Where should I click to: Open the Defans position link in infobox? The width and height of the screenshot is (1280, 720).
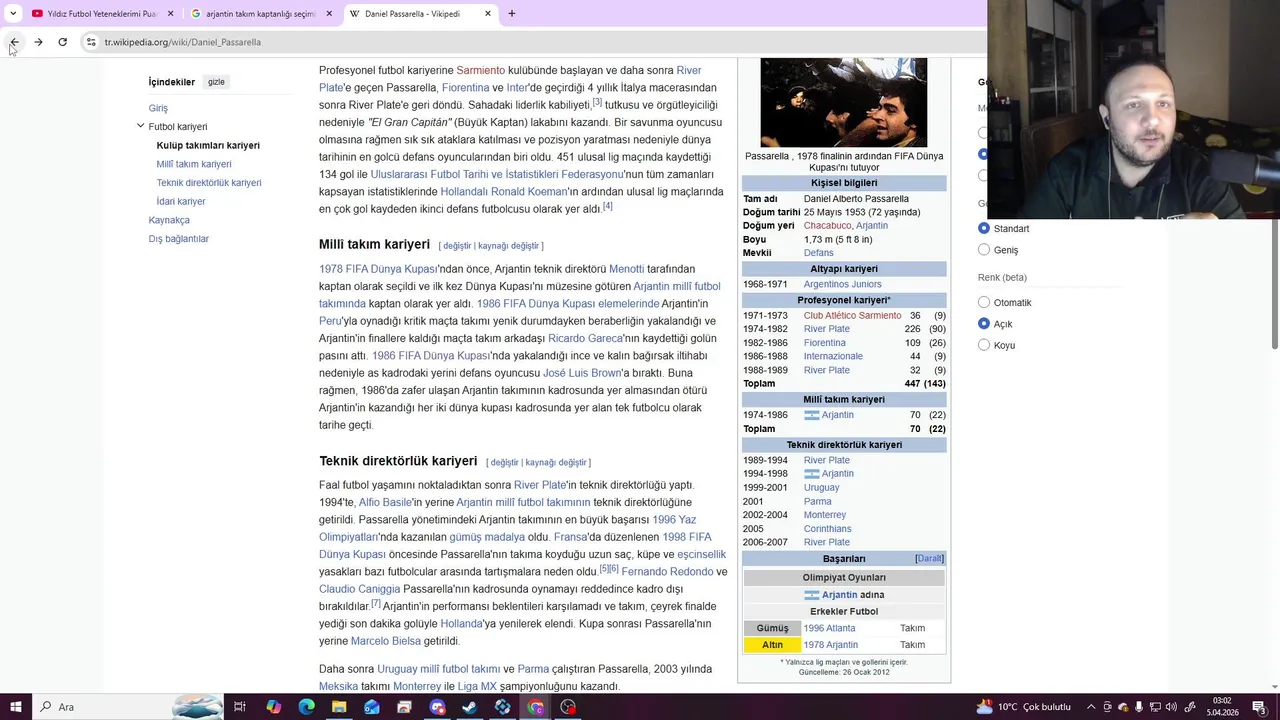click(819, 253)
